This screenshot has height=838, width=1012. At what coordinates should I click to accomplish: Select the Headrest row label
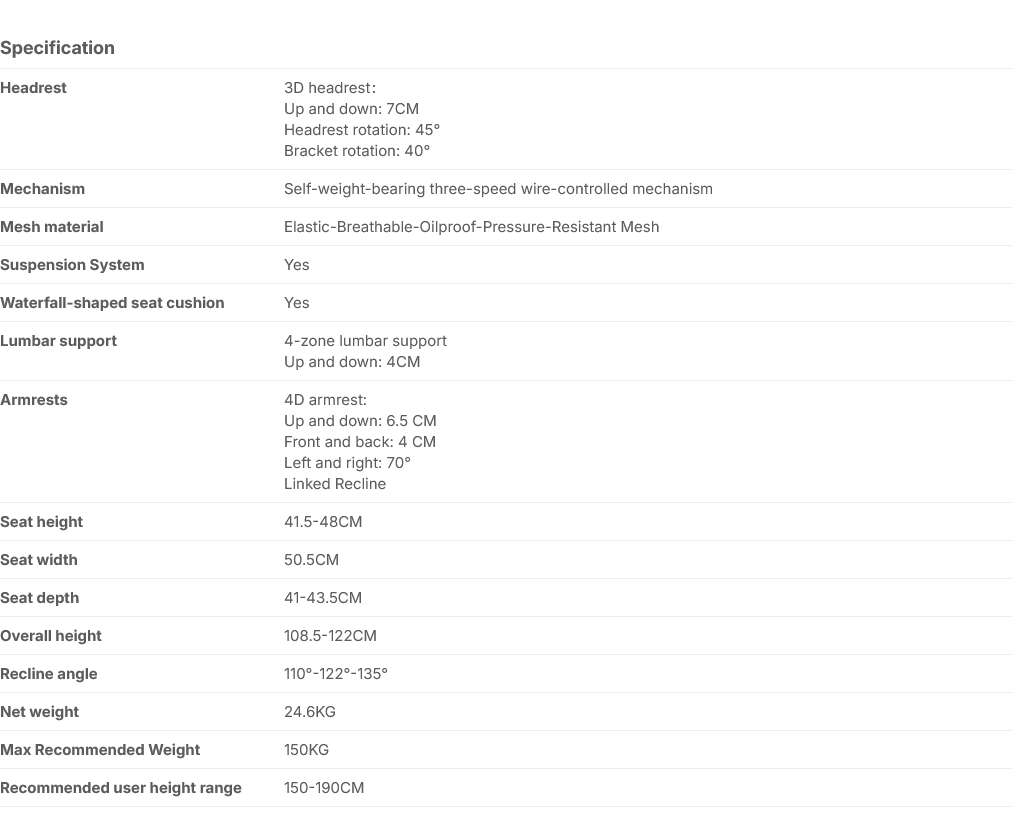click(33, 88)
